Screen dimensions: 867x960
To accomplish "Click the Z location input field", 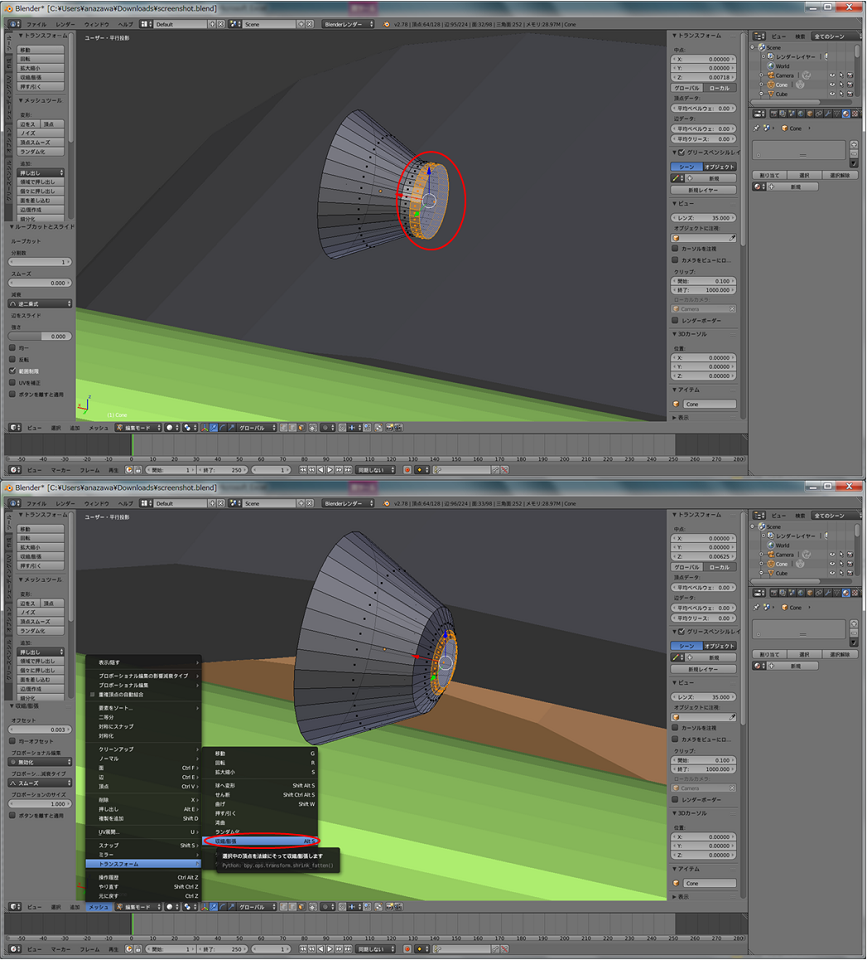I will click(703, 77).
